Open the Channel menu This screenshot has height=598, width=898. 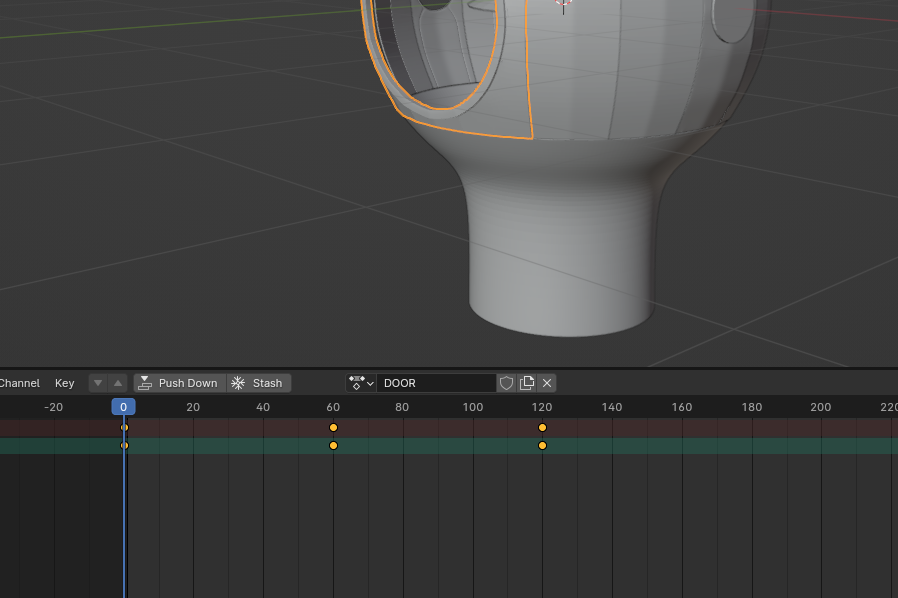[19, 383]
